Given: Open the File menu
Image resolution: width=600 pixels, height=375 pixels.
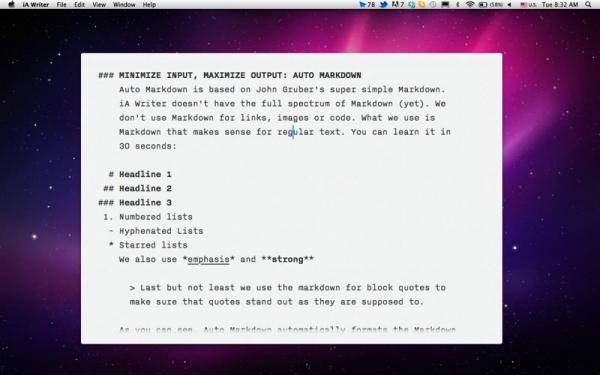Looking at the screenshot, I should click(61, 5).
